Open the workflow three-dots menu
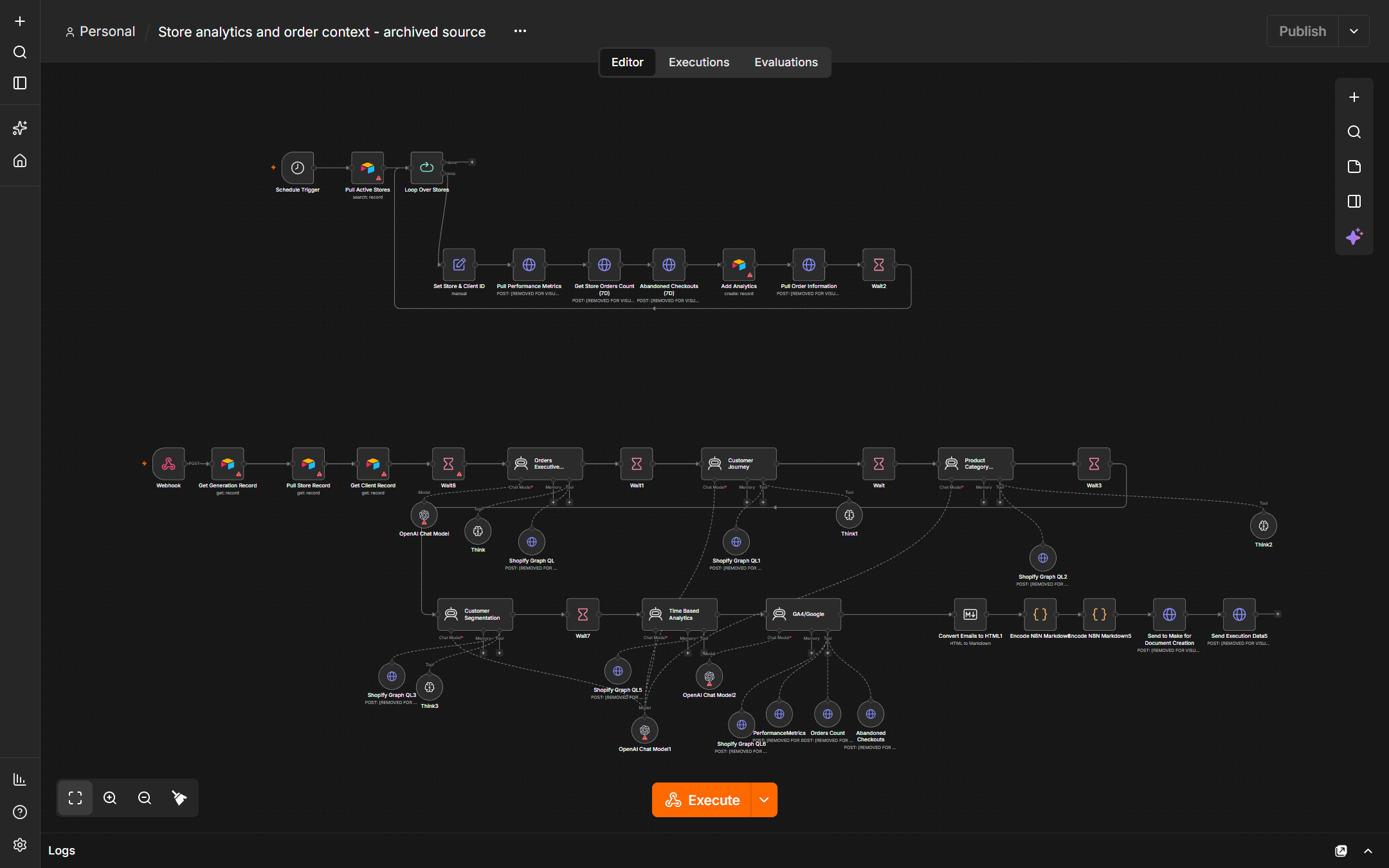1389x868 pixels. [x=520, y=31]
